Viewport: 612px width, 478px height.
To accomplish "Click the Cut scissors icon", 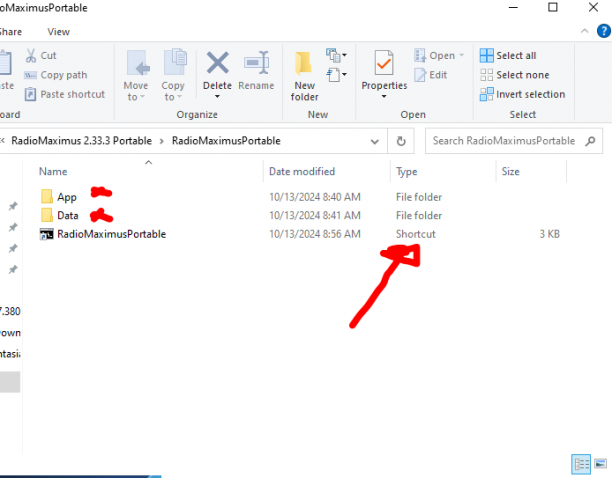I will click(31, 55).
